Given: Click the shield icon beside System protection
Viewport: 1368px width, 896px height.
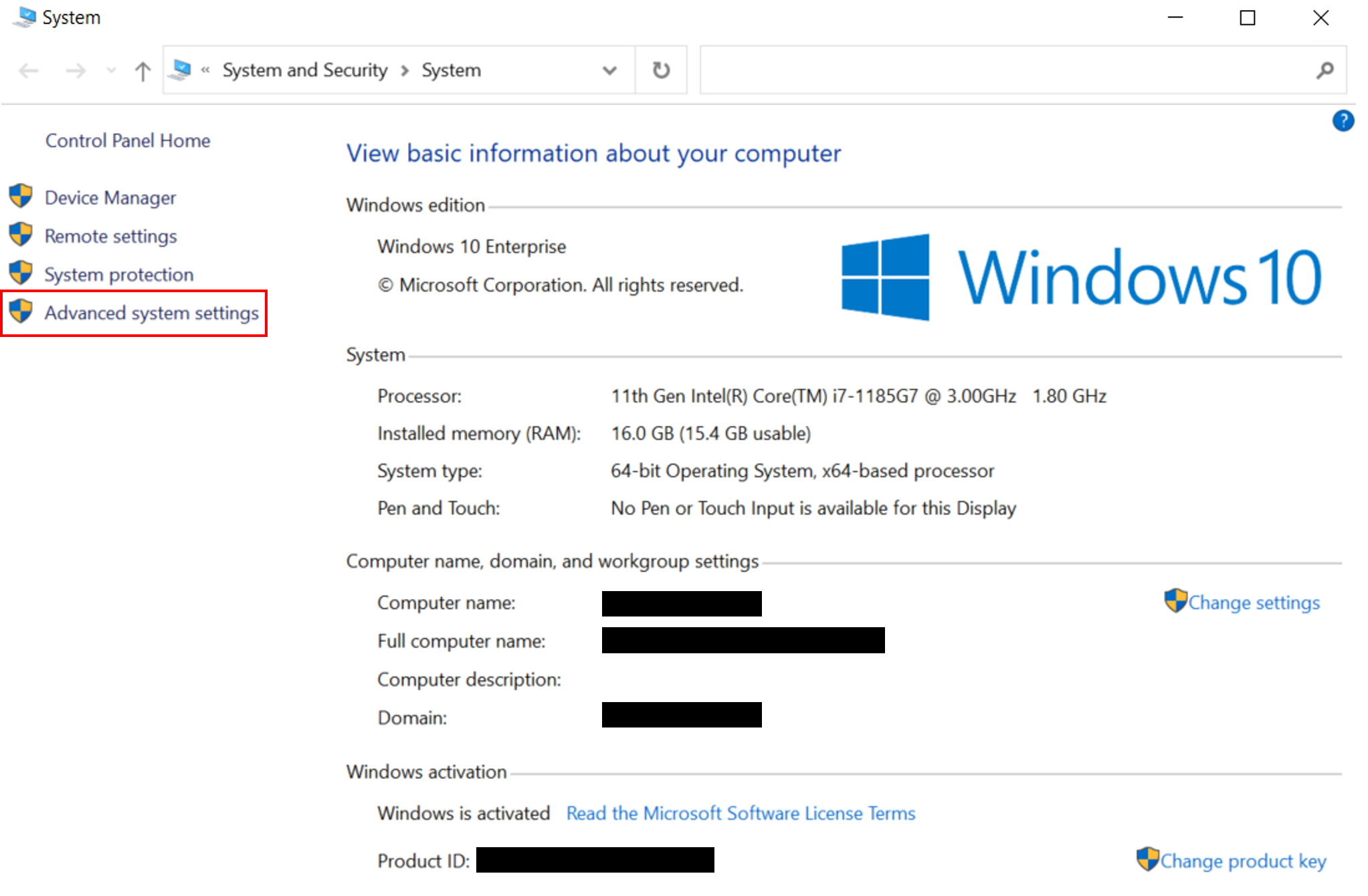Looking at the screenshot, I should point(21,273).
